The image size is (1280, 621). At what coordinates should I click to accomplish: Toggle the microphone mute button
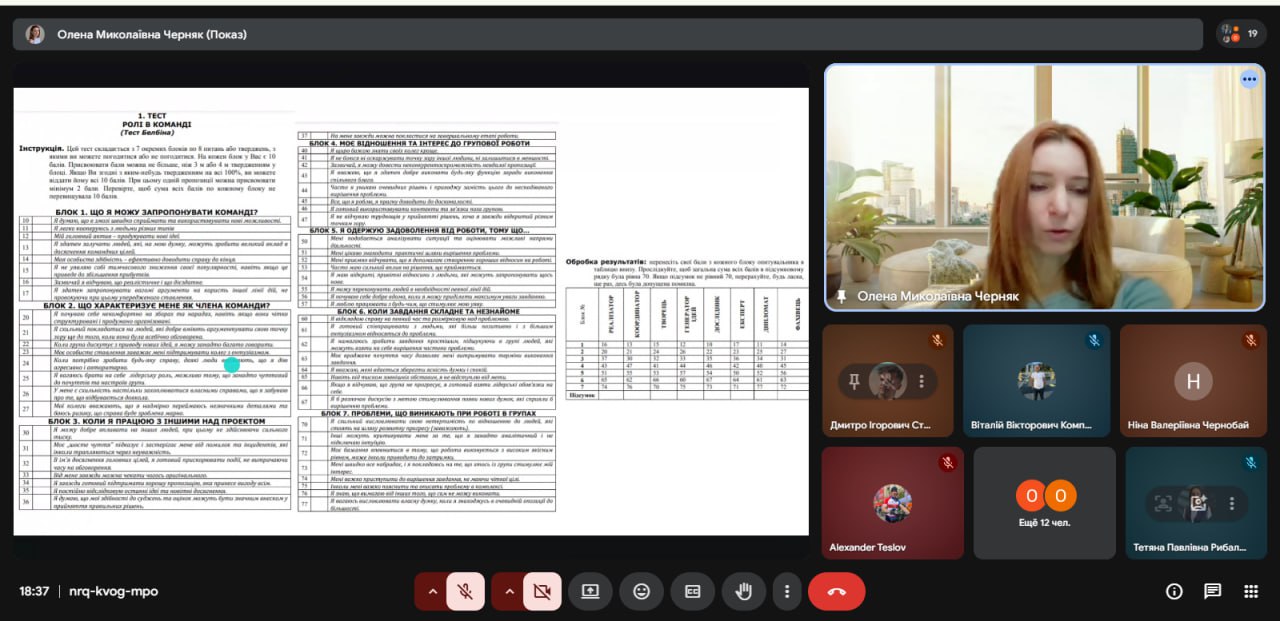click(465, 591)
